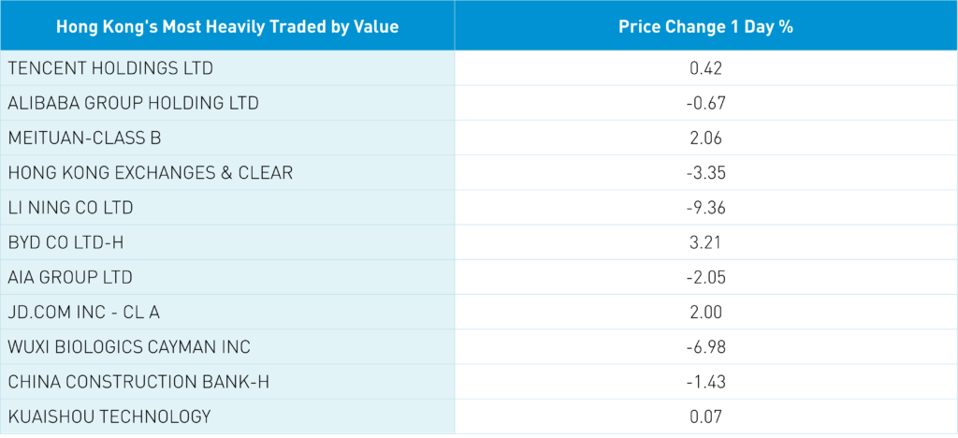Click the -3.35 price change value
The height and width of the screenshot is (438, 958).
[x=705, y=173]
